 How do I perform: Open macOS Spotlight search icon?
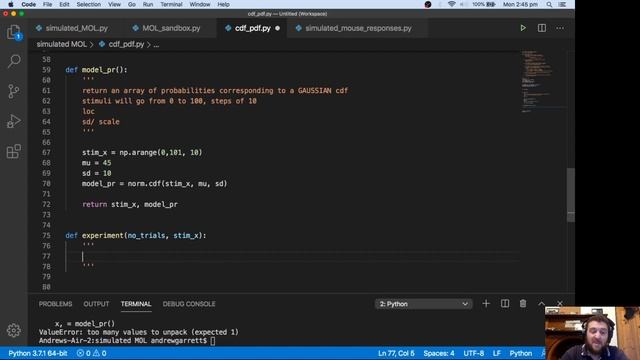[549, 4]
